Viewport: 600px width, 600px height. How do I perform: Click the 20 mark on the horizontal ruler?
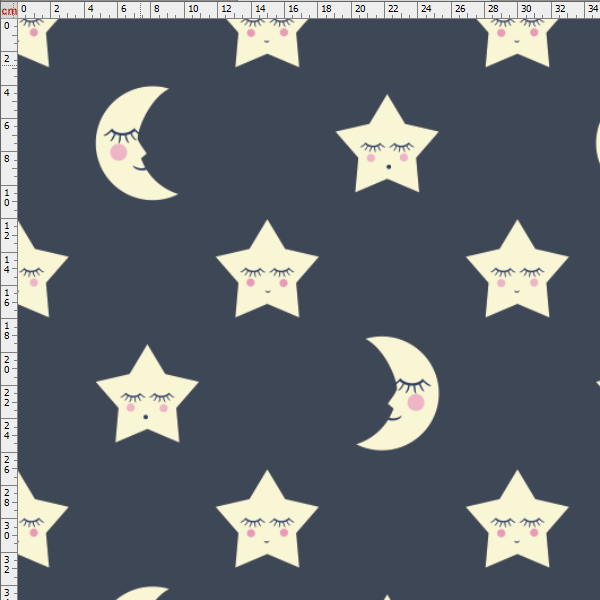point(360,9)
